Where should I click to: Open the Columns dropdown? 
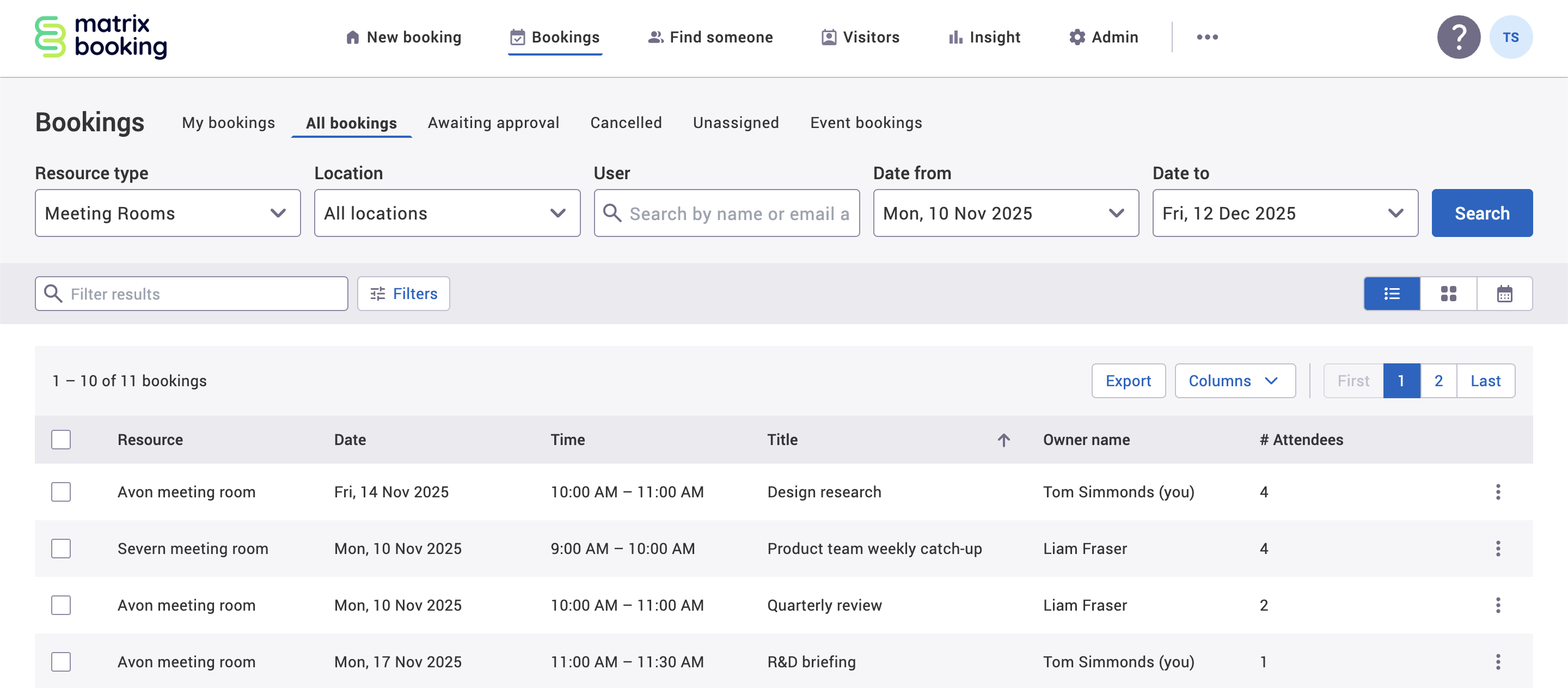pos(1234,381)
